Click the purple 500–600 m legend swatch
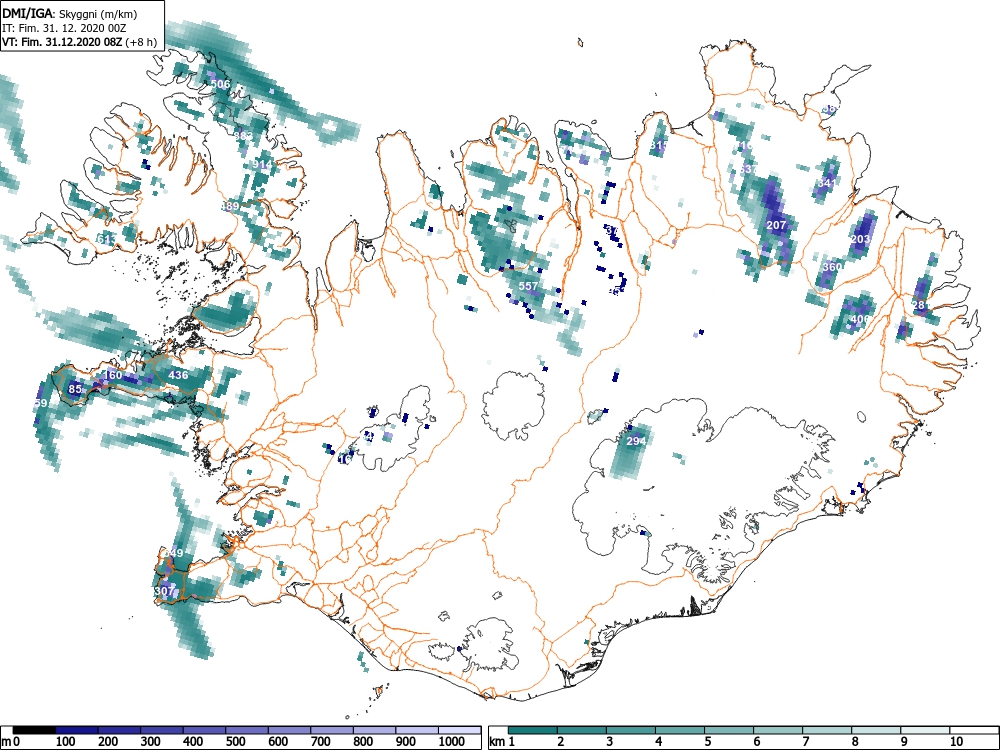 tap(247, 730)
